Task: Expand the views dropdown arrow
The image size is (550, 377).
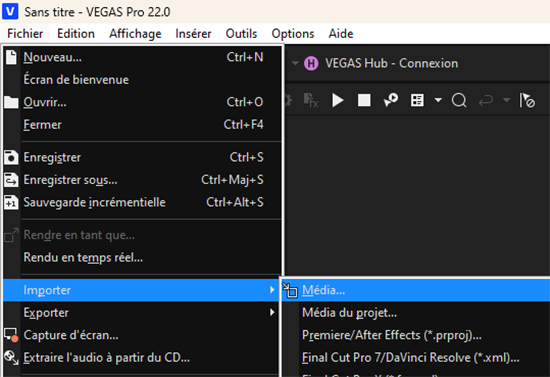Action: (438, 101)
